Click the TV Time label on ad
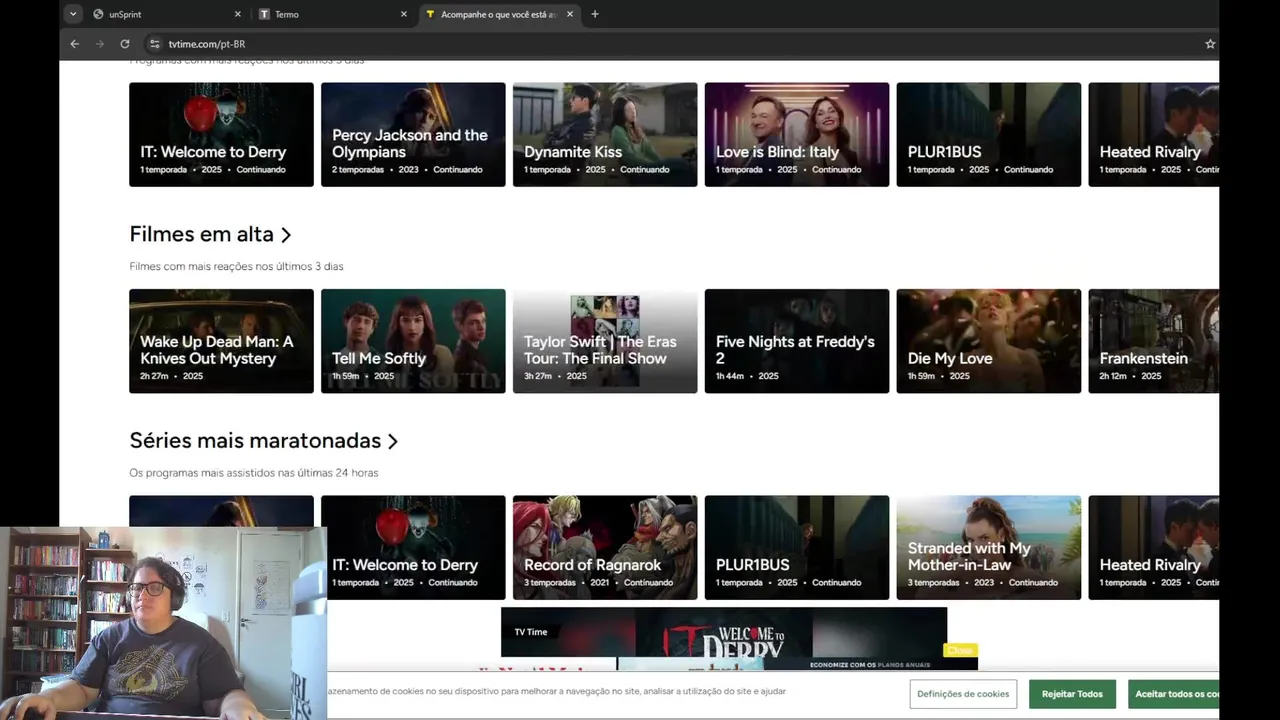This screenshot has height=720, width=1280. click(531, 632)
